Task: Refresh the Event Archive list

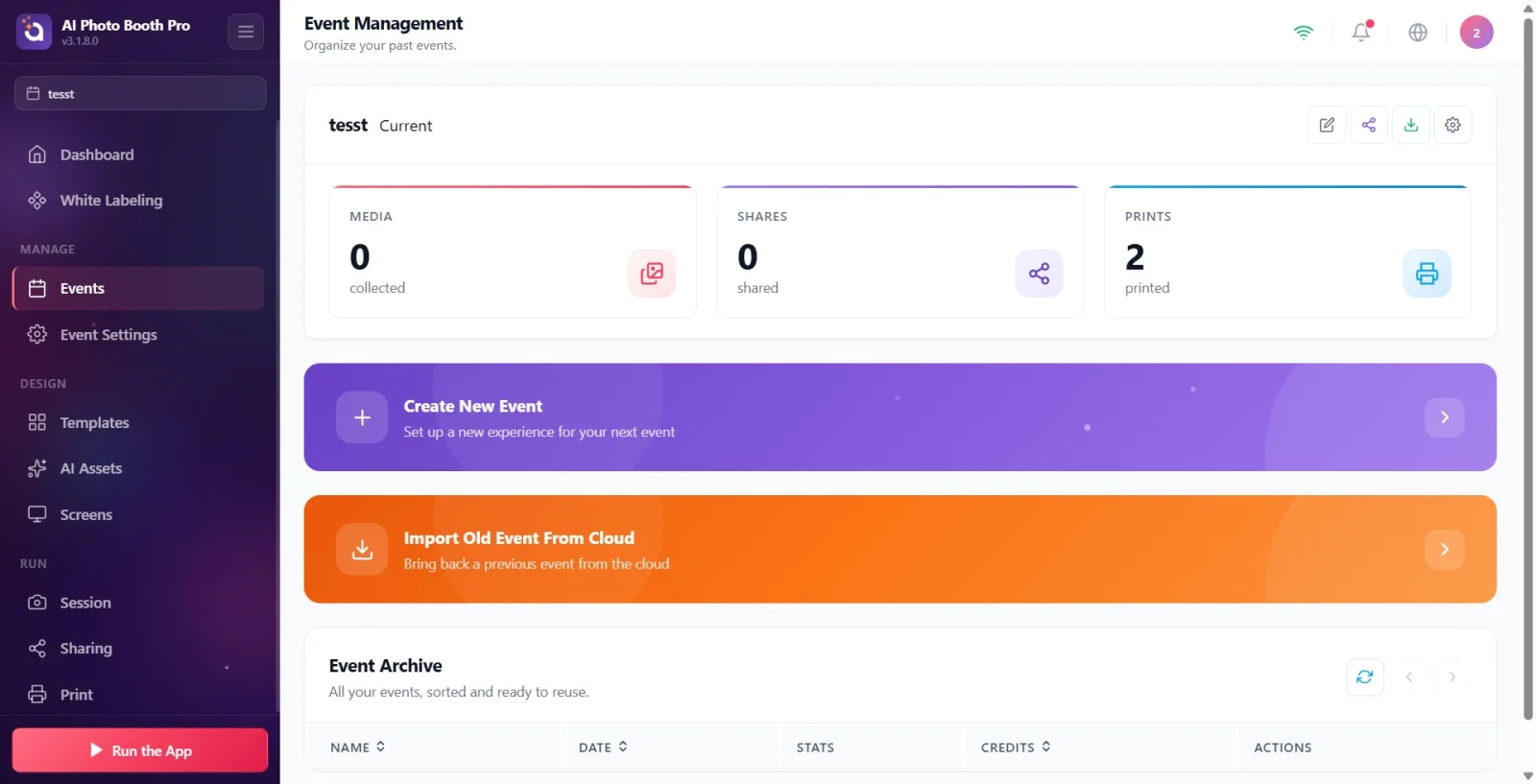Action: pos(1365,677)
